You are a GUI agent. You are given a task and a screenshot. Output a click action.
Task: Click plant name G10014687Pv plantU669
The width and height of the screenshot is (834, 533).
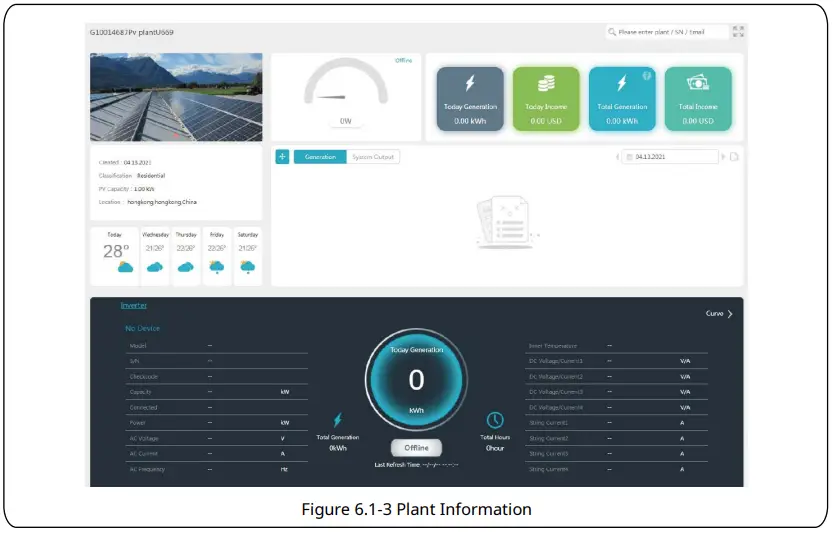point(131,32)
